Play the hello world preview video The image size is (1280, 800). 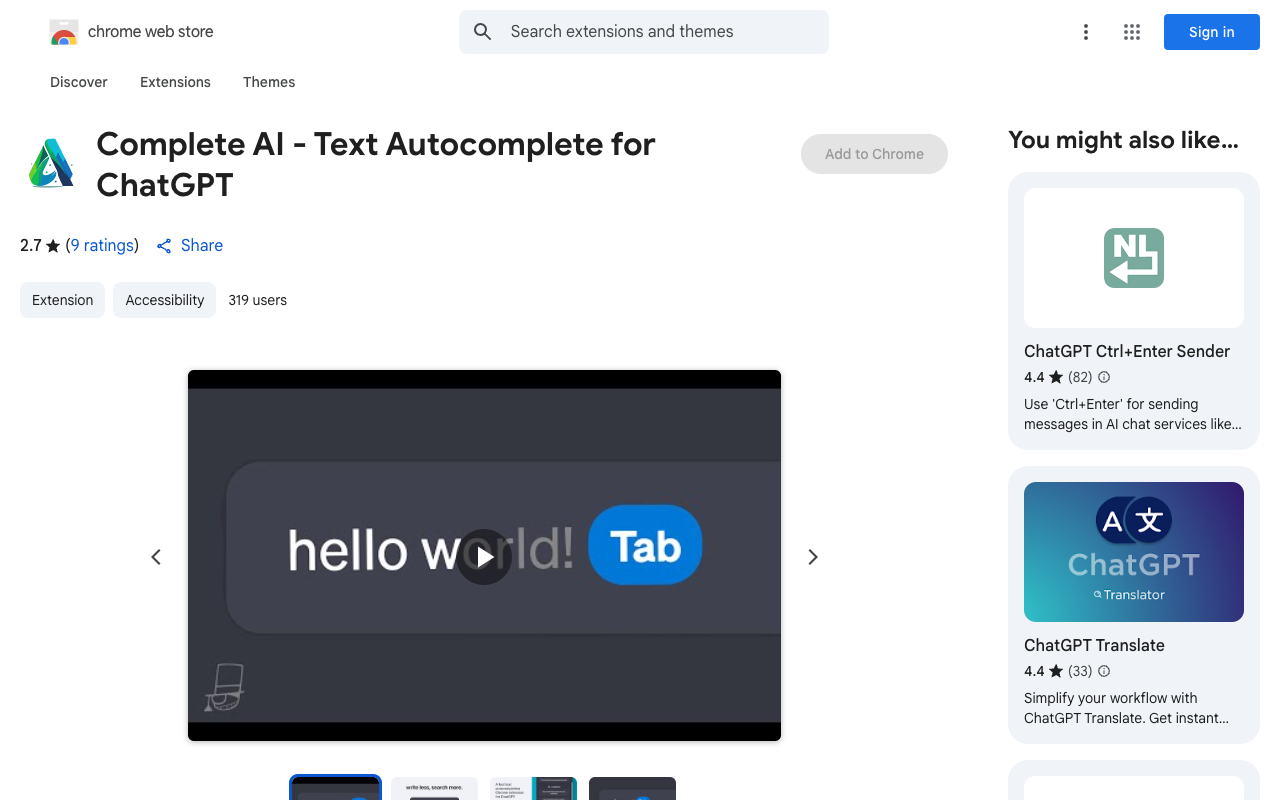tap(485, 557)
